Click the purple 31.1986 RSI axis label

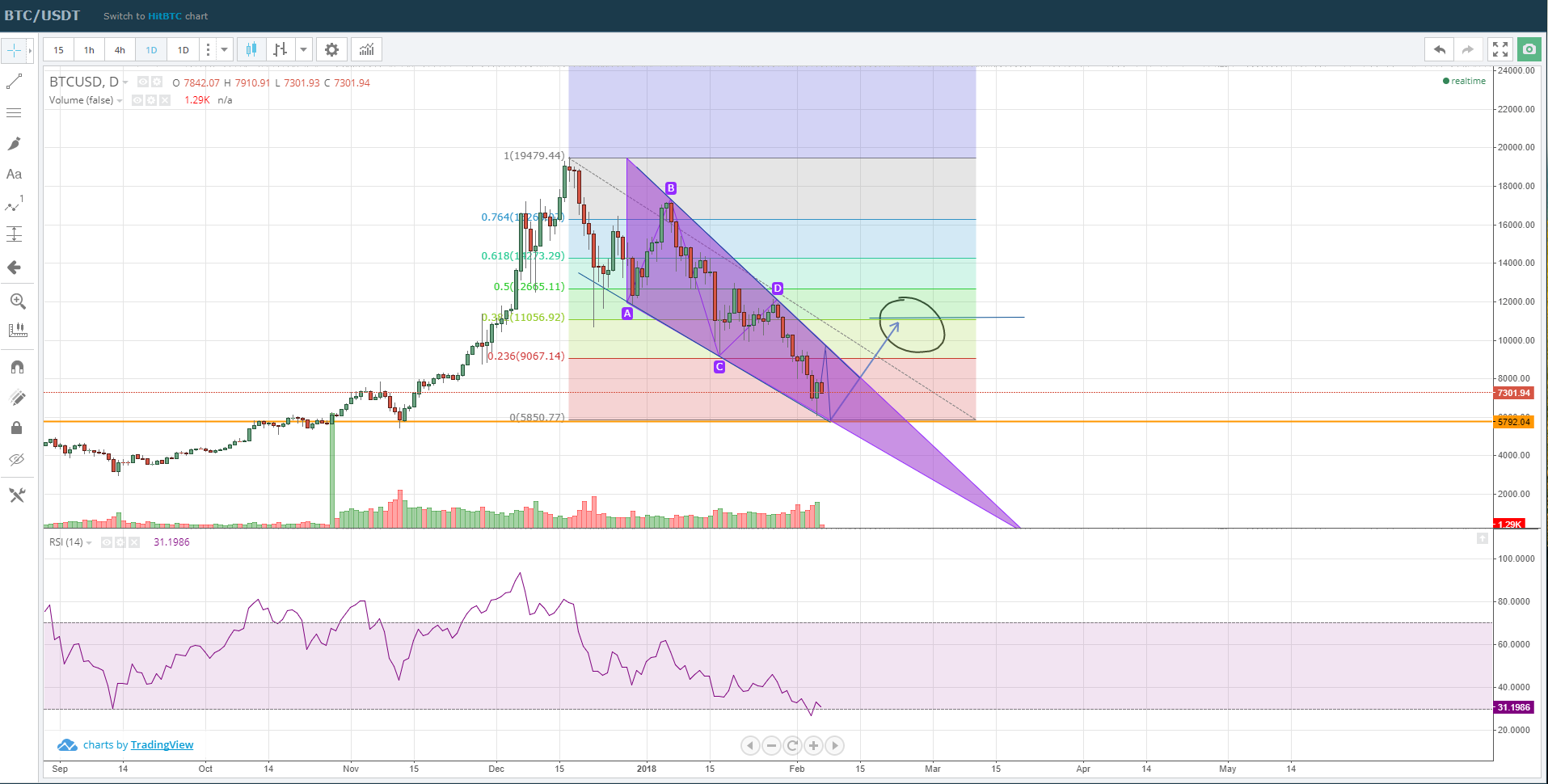[1513, 707]
